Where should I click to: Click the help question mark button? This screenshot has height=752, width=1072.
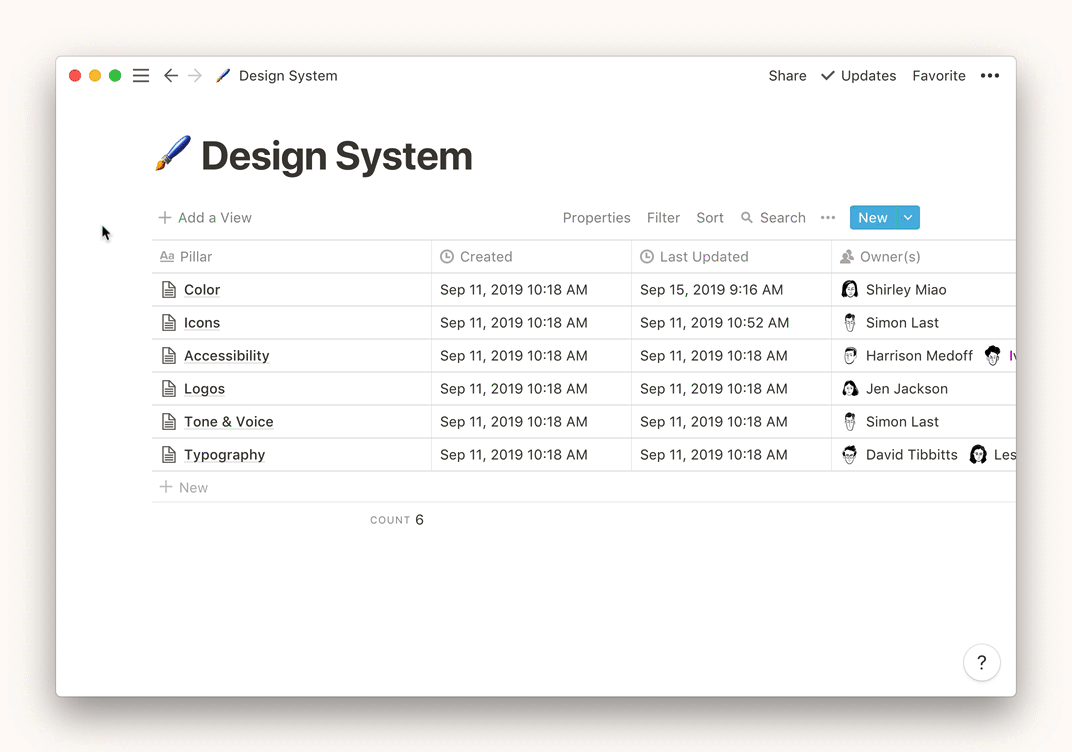pos(981,662)
